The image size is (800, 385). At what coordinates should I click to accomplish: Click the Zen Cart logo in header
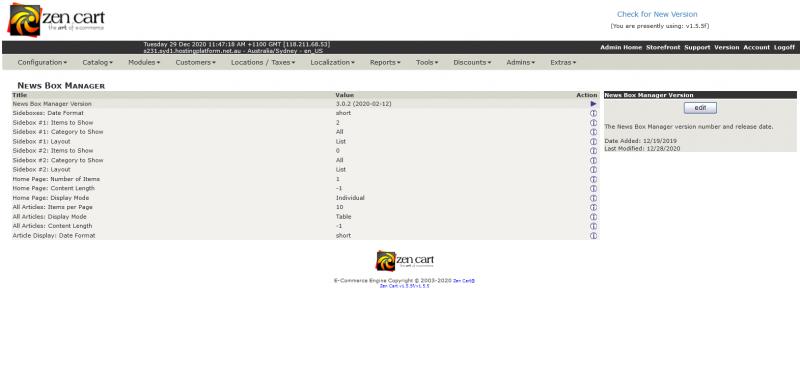(56, 20)
